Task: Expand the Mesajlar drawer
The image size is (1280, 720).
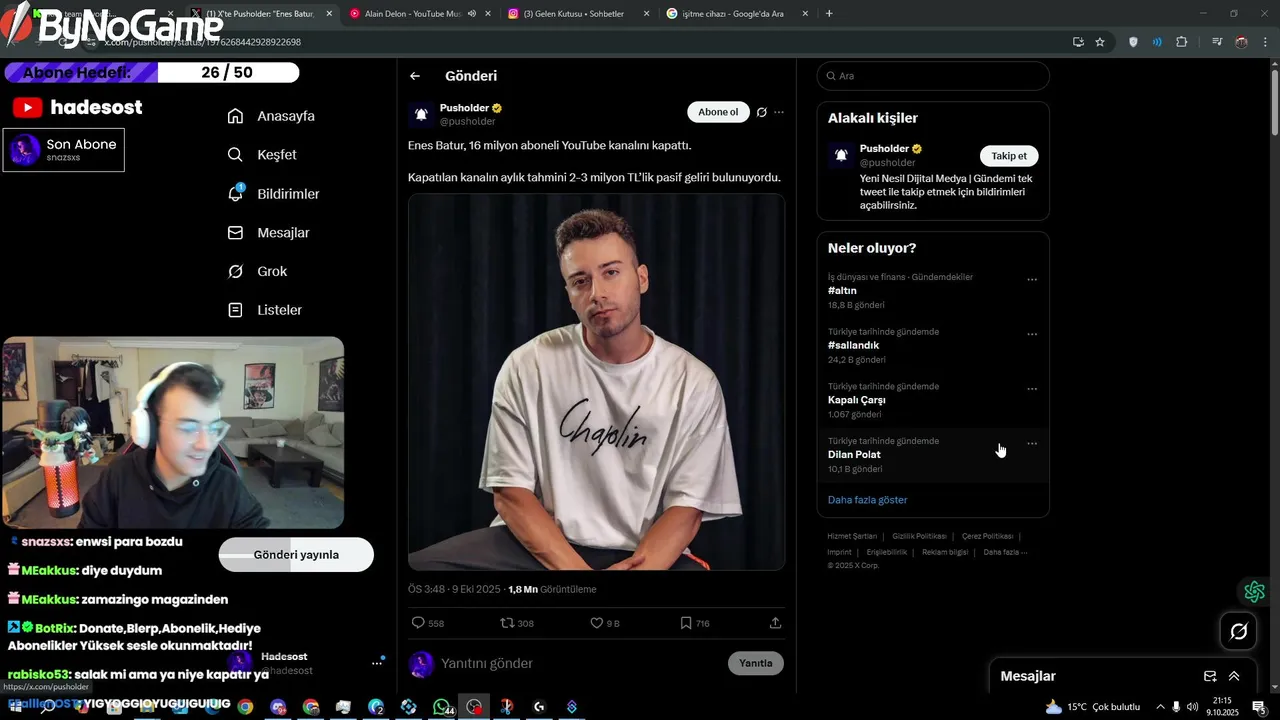Action: coord(1234,676)
